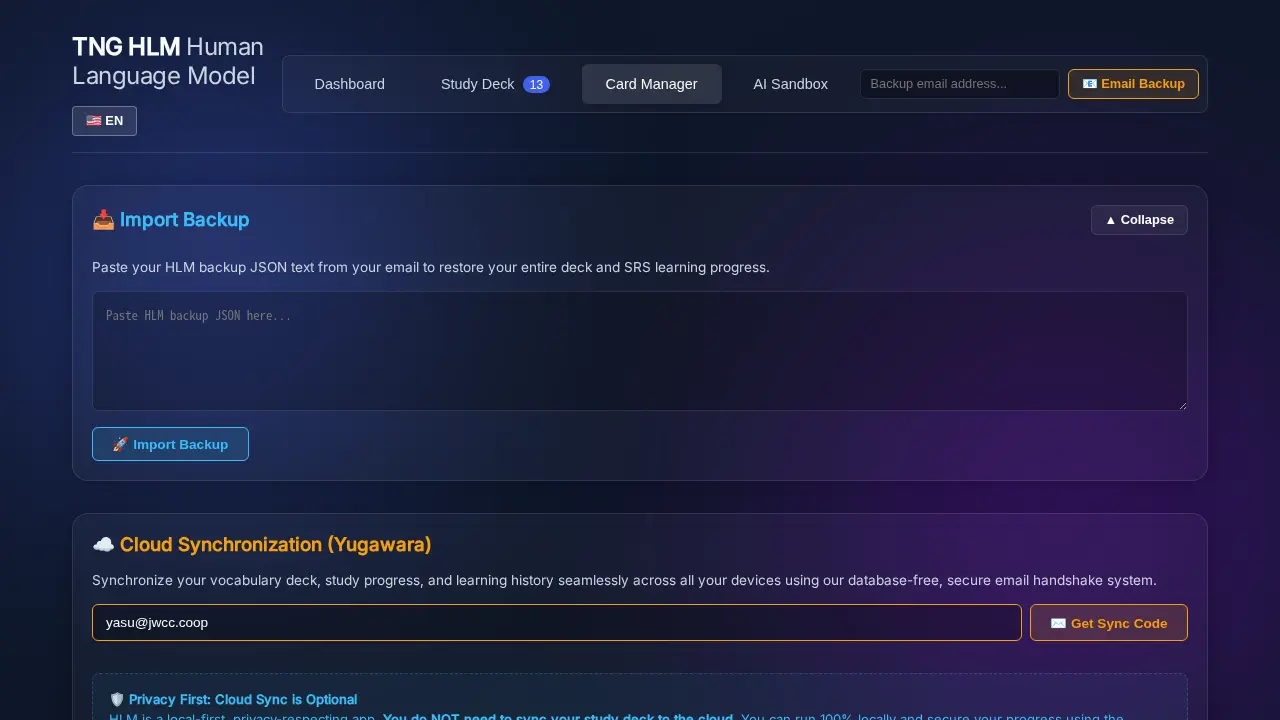Click the shield icon beside Privacy First

[x=117, y=700]
